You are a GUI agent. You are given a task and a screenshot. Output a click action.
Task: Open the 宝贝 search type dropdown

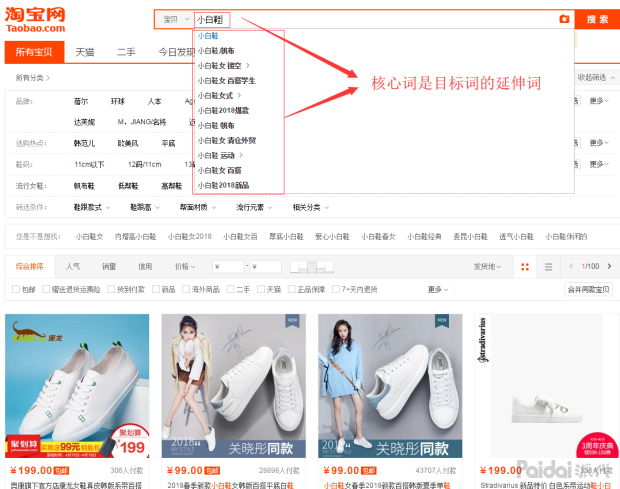point(176,19)
